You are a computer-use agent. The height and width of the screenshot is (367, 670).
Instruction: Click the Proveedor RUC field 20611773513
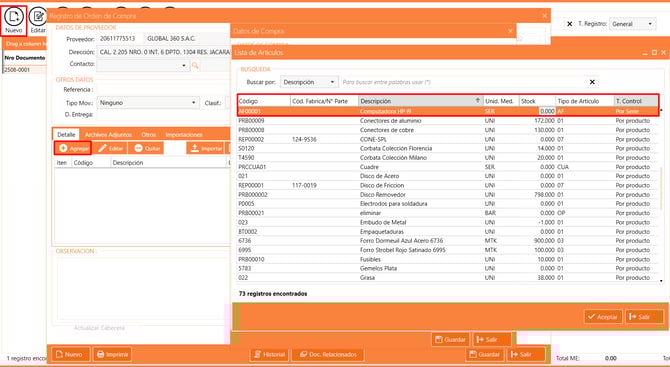[x=120, y=38]
